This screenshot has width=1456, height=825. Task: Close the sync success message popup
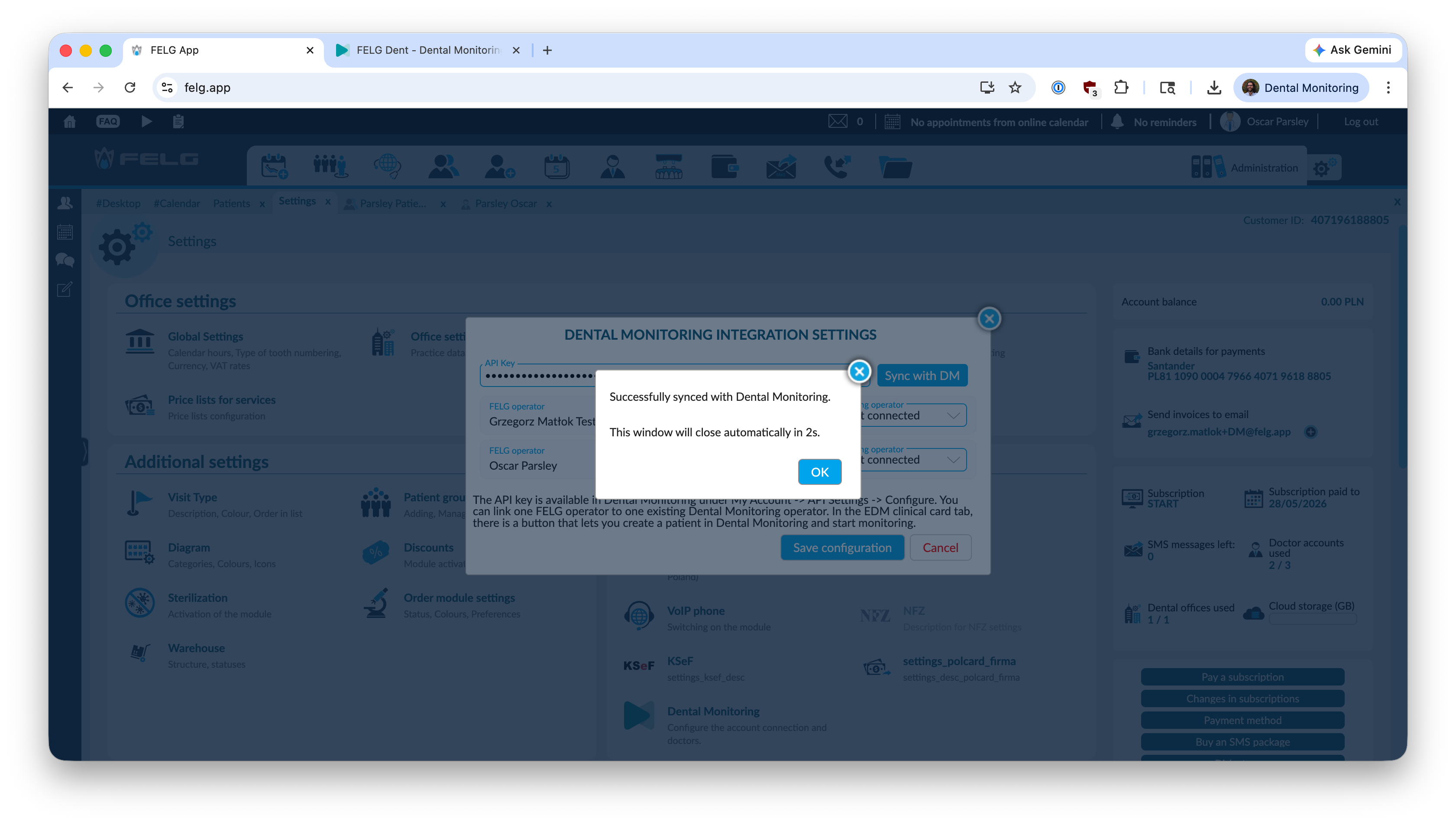tap(859, 372)
